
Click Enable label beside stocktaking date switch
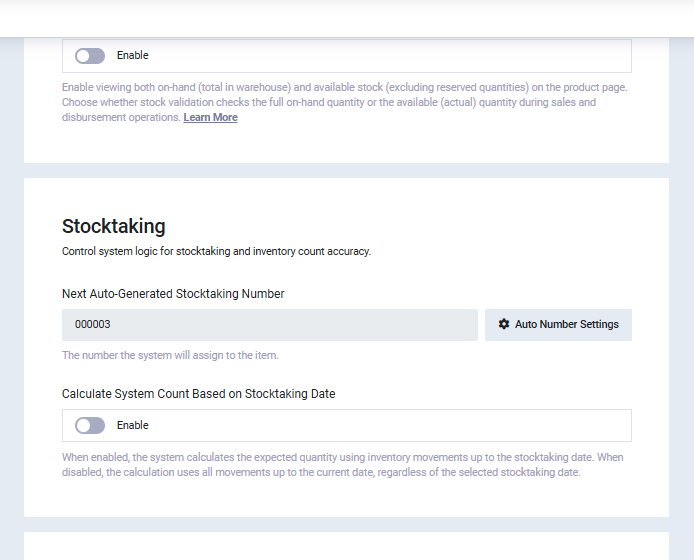click(132, 426)
